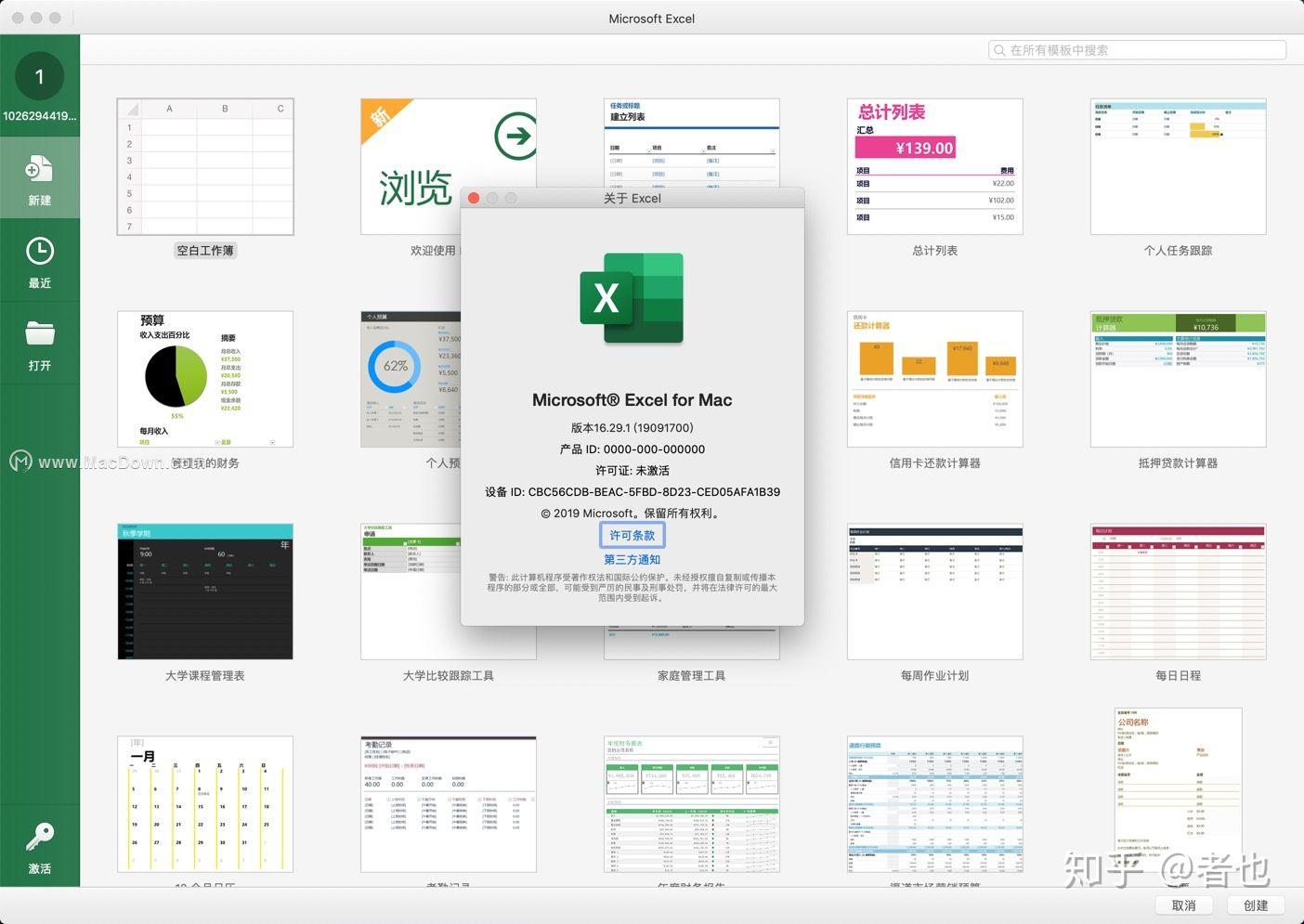
Task: Select Personal Task Tracker (个人任务跟踪) template
Action: pos(1179,167)
